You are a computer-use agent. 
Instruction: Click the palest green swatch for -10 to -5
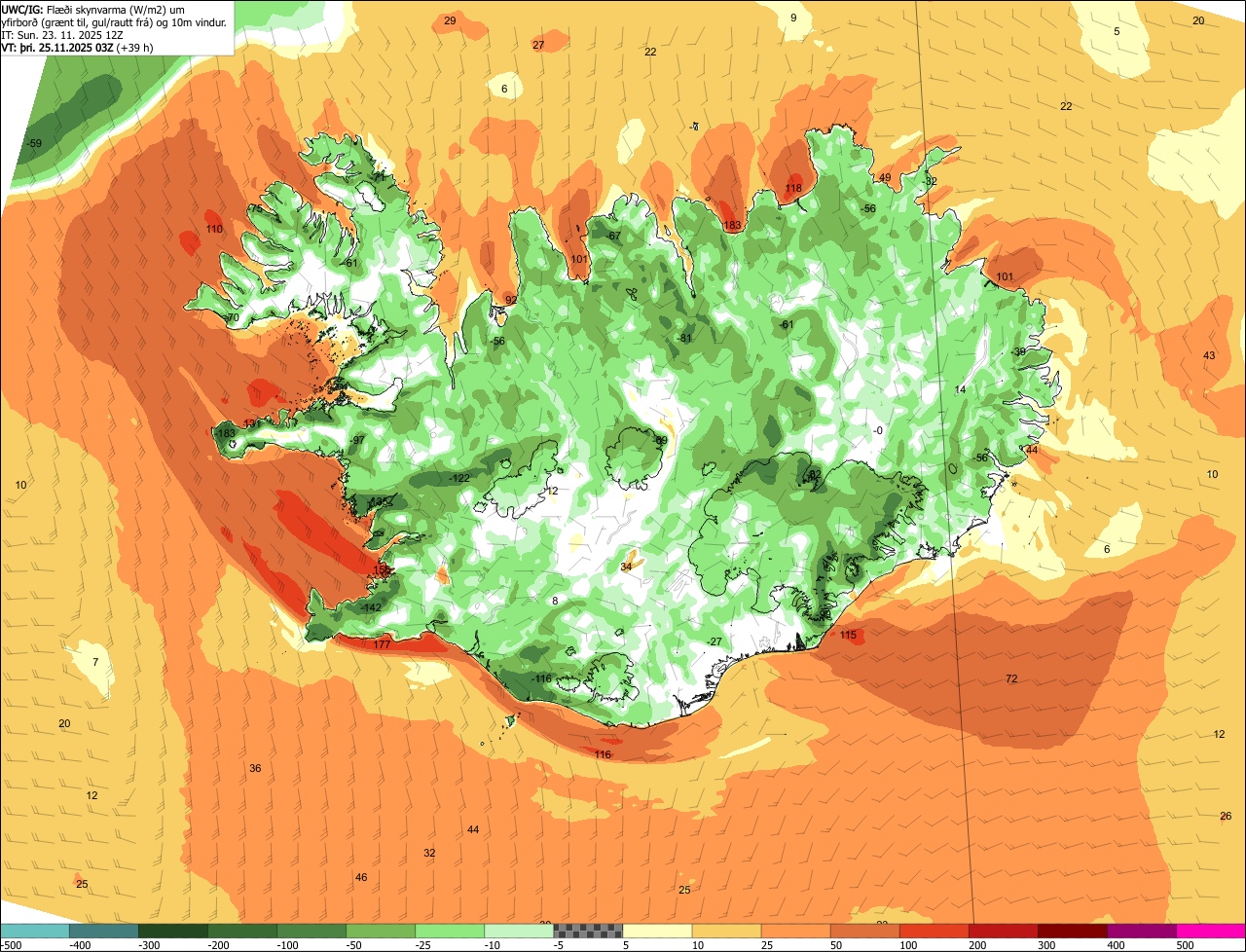coord(520,931)
